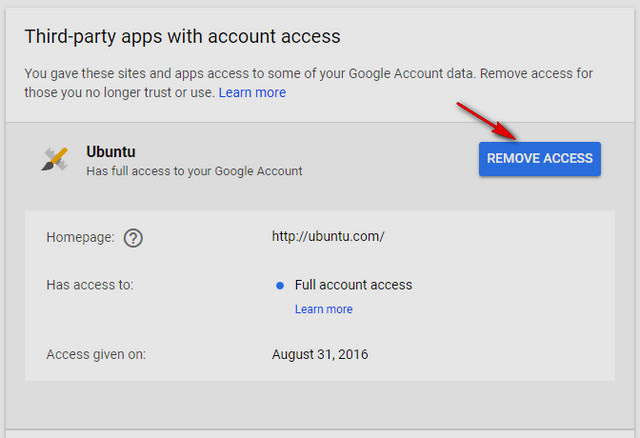
Task: Click the Ubuntu app brush-and-ruler icon
Action: click(x=55, y=159)
